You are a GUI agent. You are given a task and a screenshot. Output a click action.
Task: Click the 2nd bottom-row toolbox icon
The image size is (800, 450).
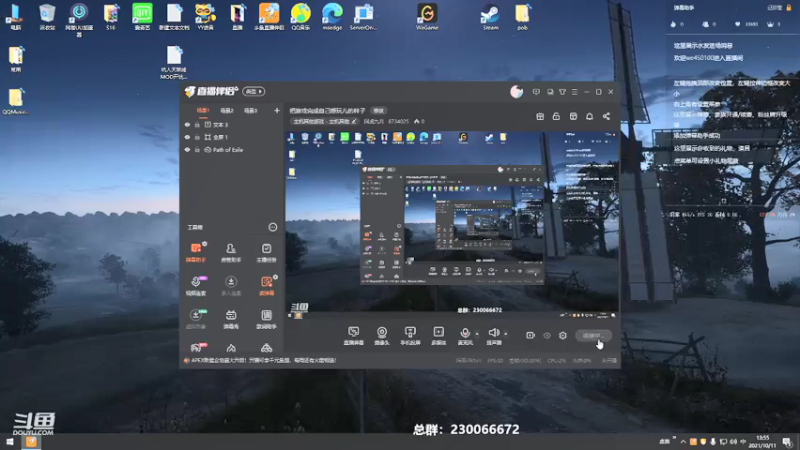[231, 348]
